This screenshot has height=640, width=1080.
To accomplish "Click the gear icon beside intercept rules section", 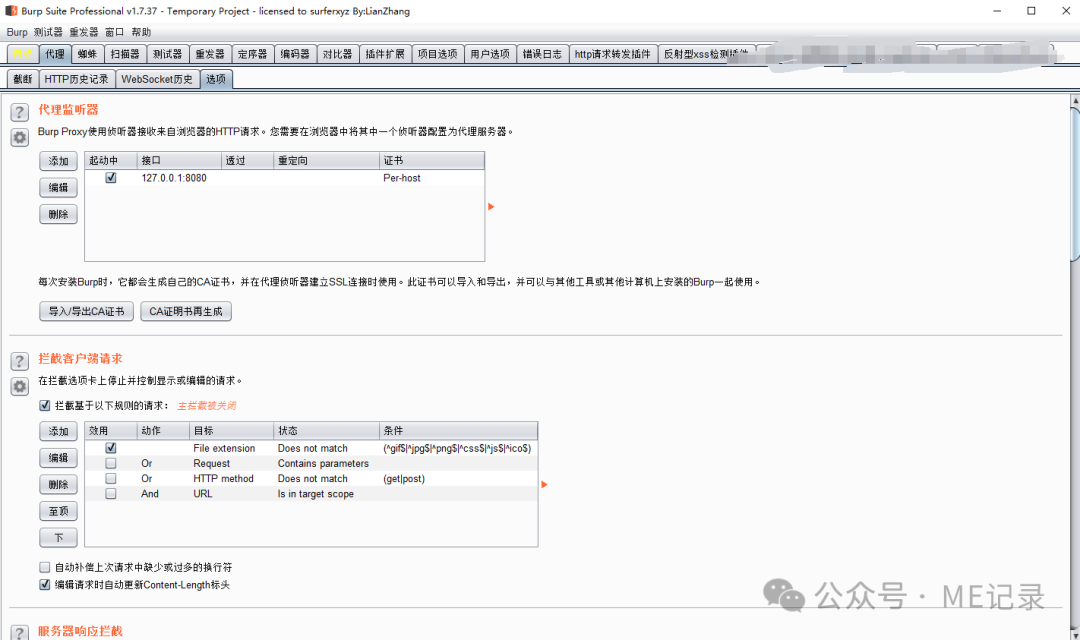I will pyautogui.click(x=19, y=388).
